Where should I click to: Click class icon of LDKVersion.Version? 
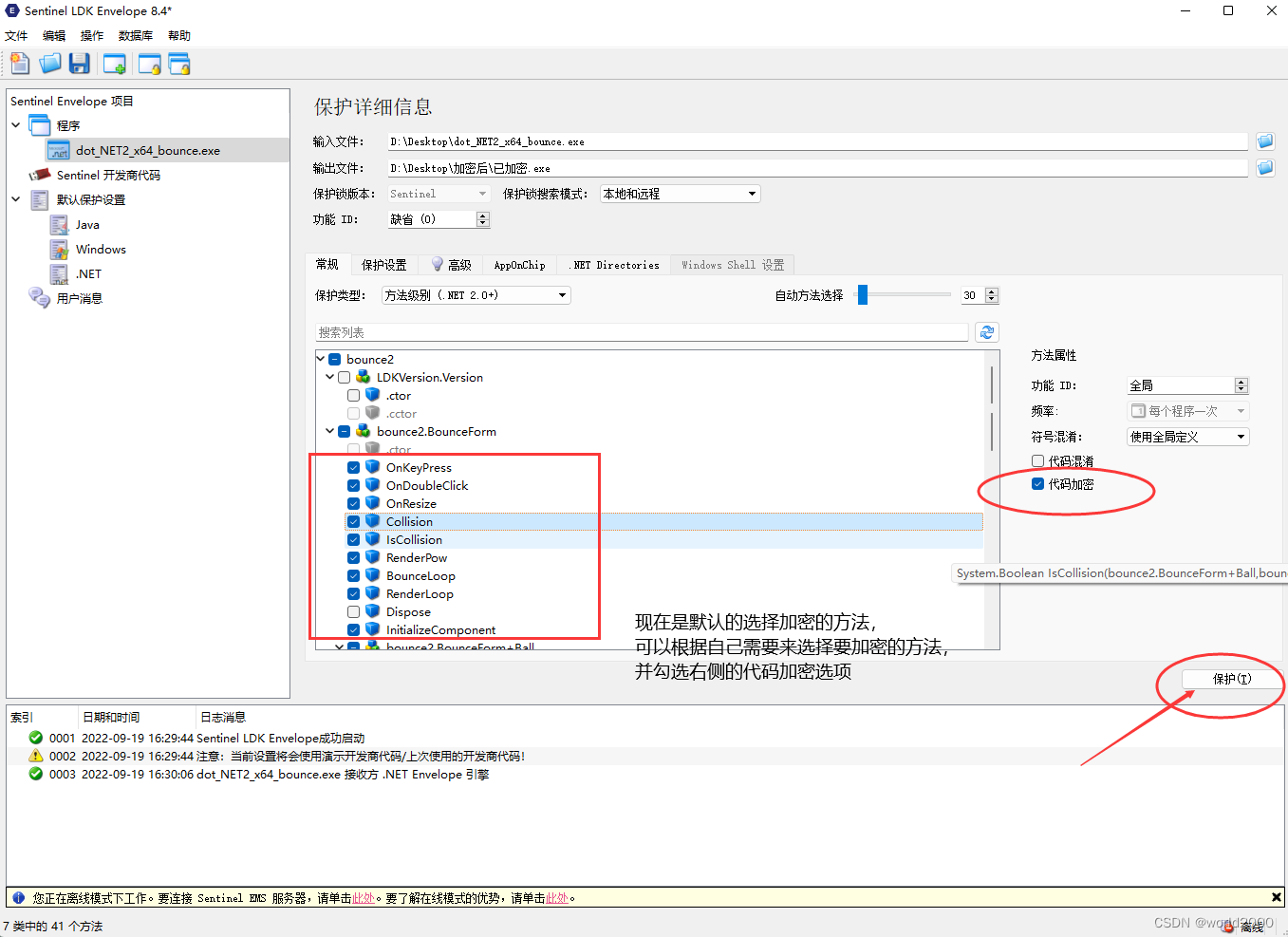tap(363, 377)
